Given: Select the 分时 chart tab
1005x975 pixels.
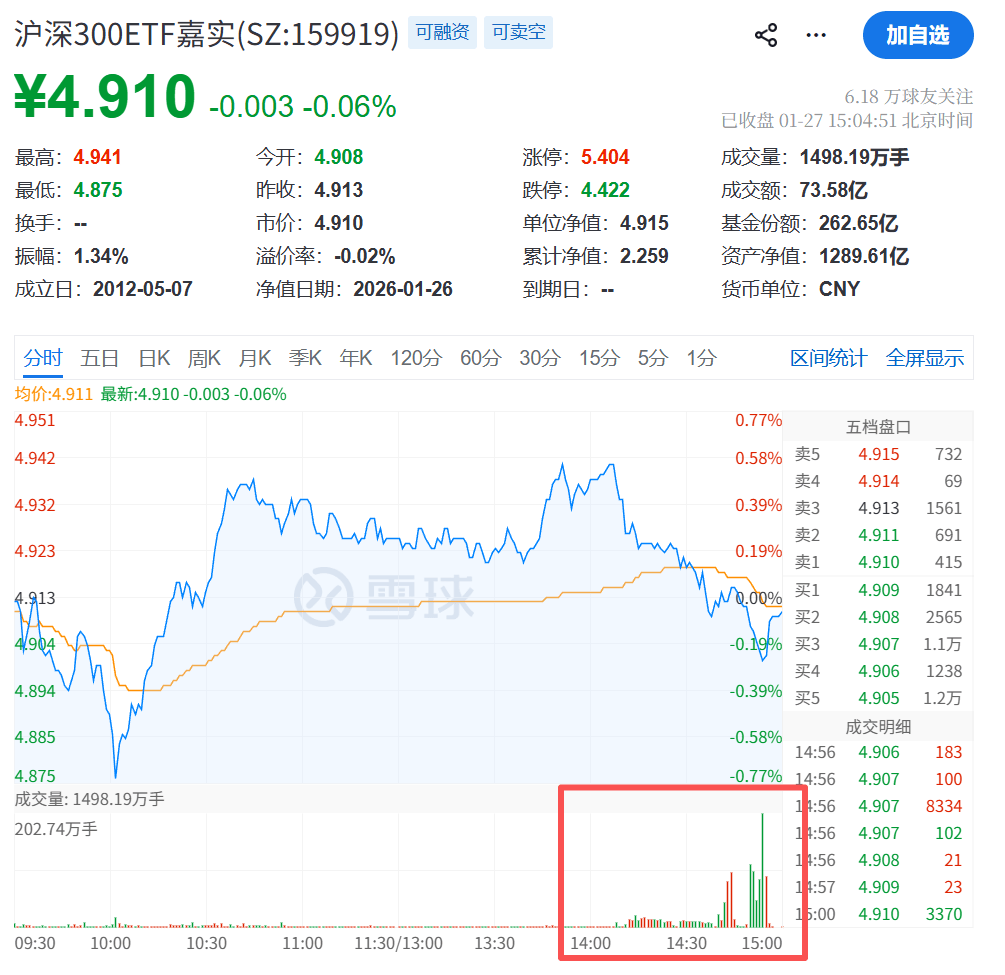Looking at the screenshot, I should pyautogui.click(x=43, y=358).
